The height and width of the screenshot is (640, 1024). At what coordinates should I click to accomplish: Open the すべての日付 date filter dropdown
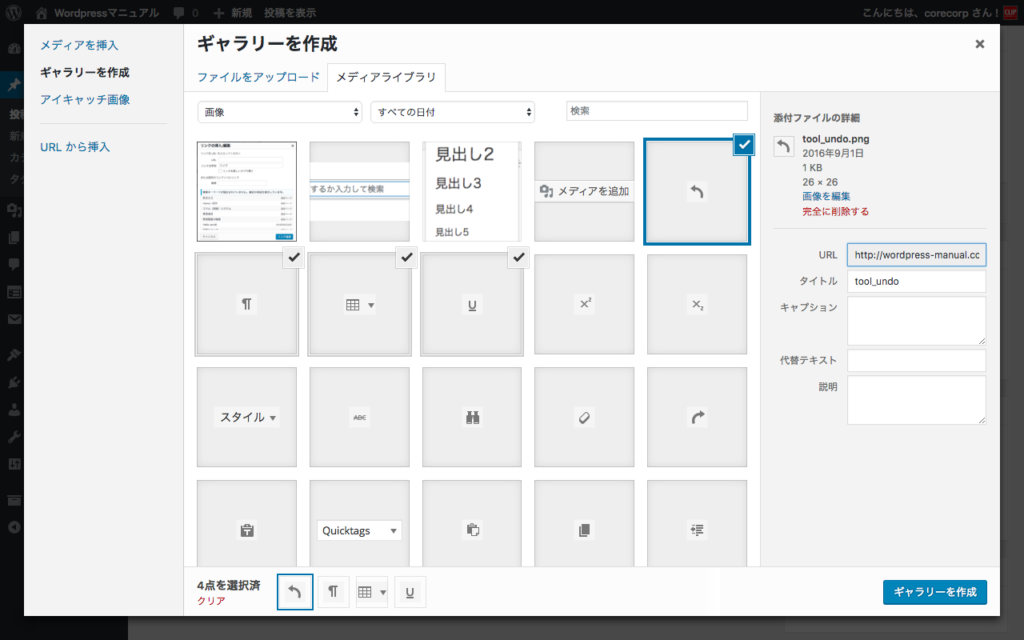(452, 112)
